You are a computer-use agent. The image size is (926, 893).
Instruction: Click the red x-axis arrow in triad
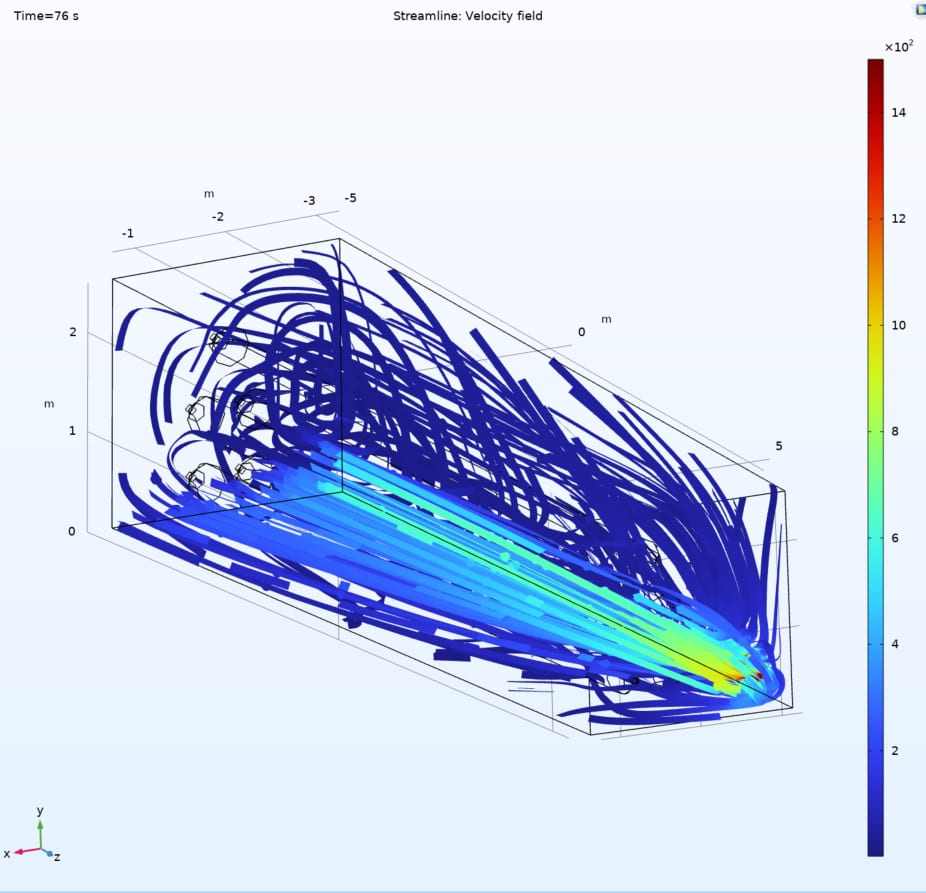click(x=27, y=851)
